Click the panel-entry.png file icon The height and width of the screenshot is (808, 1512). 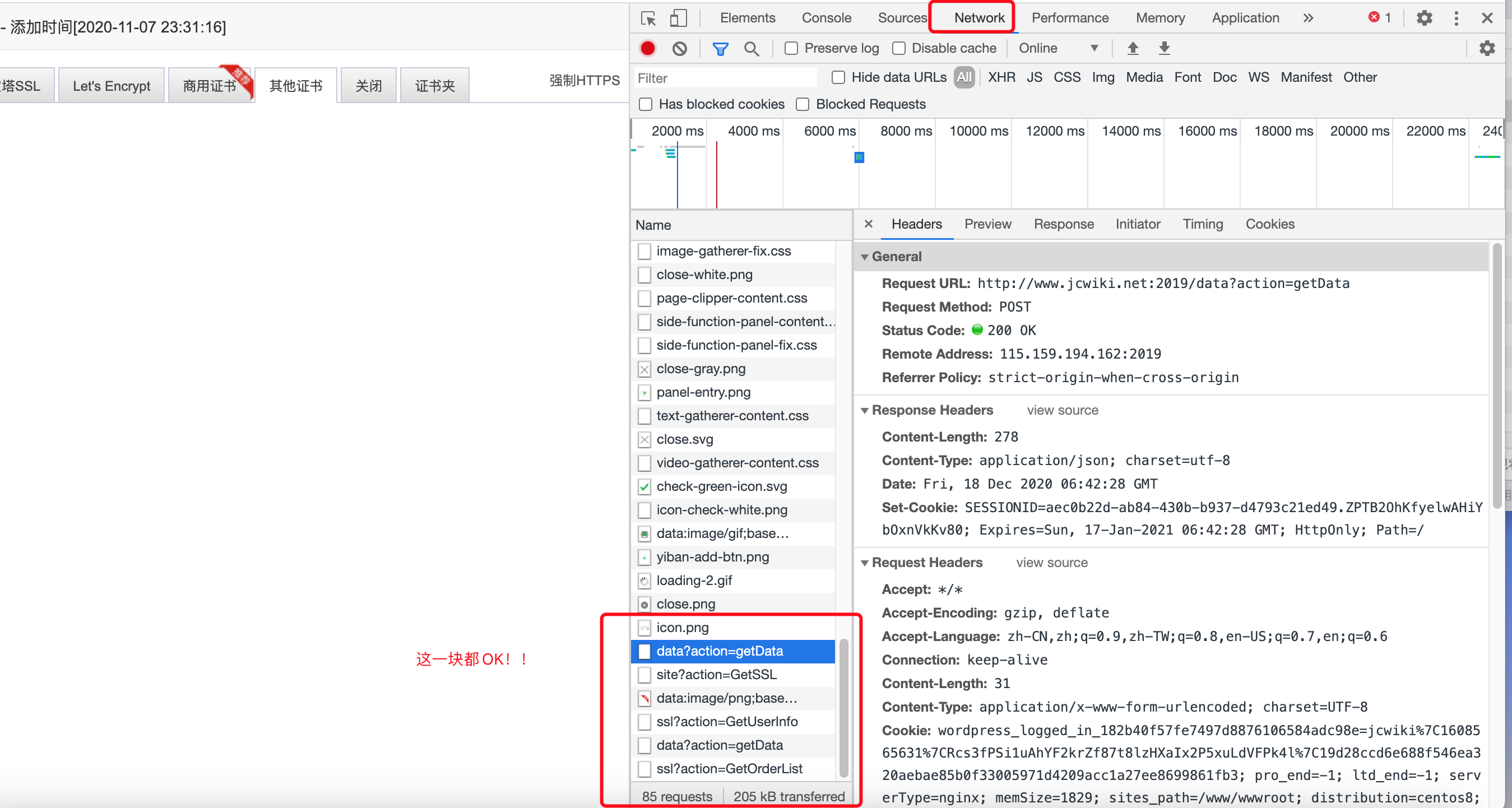(644, 393)
